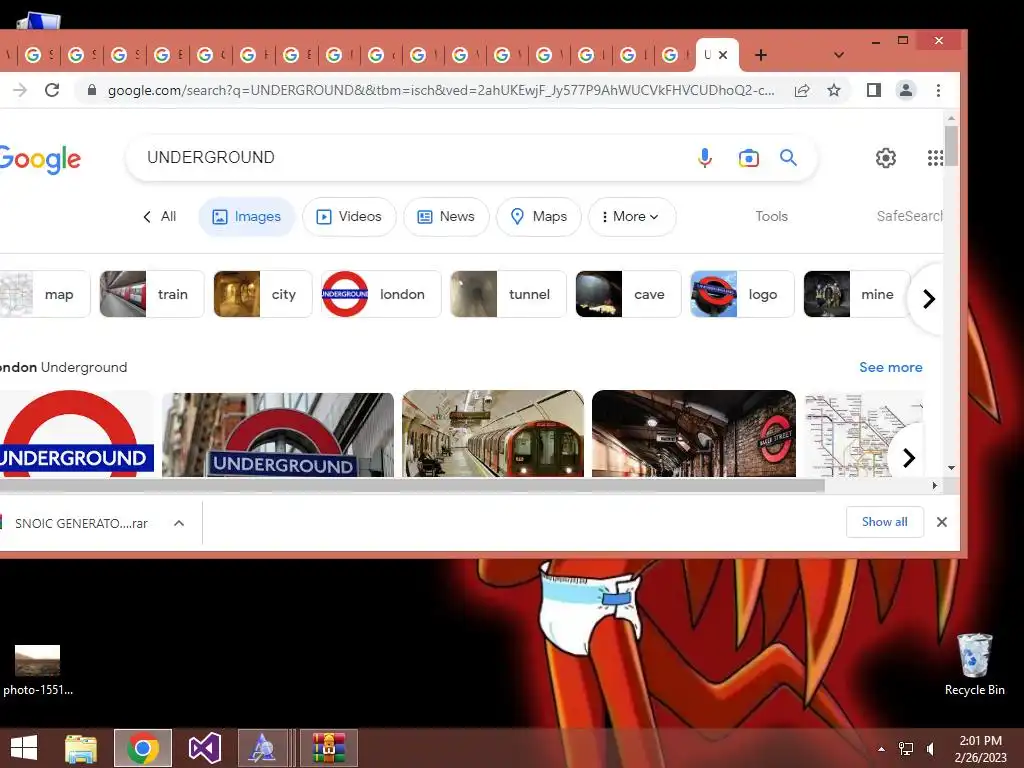This screenshot has width=1024, height=768.
Task: Click the horizontal page scrollbar thumb
Action: click(412, 485)
